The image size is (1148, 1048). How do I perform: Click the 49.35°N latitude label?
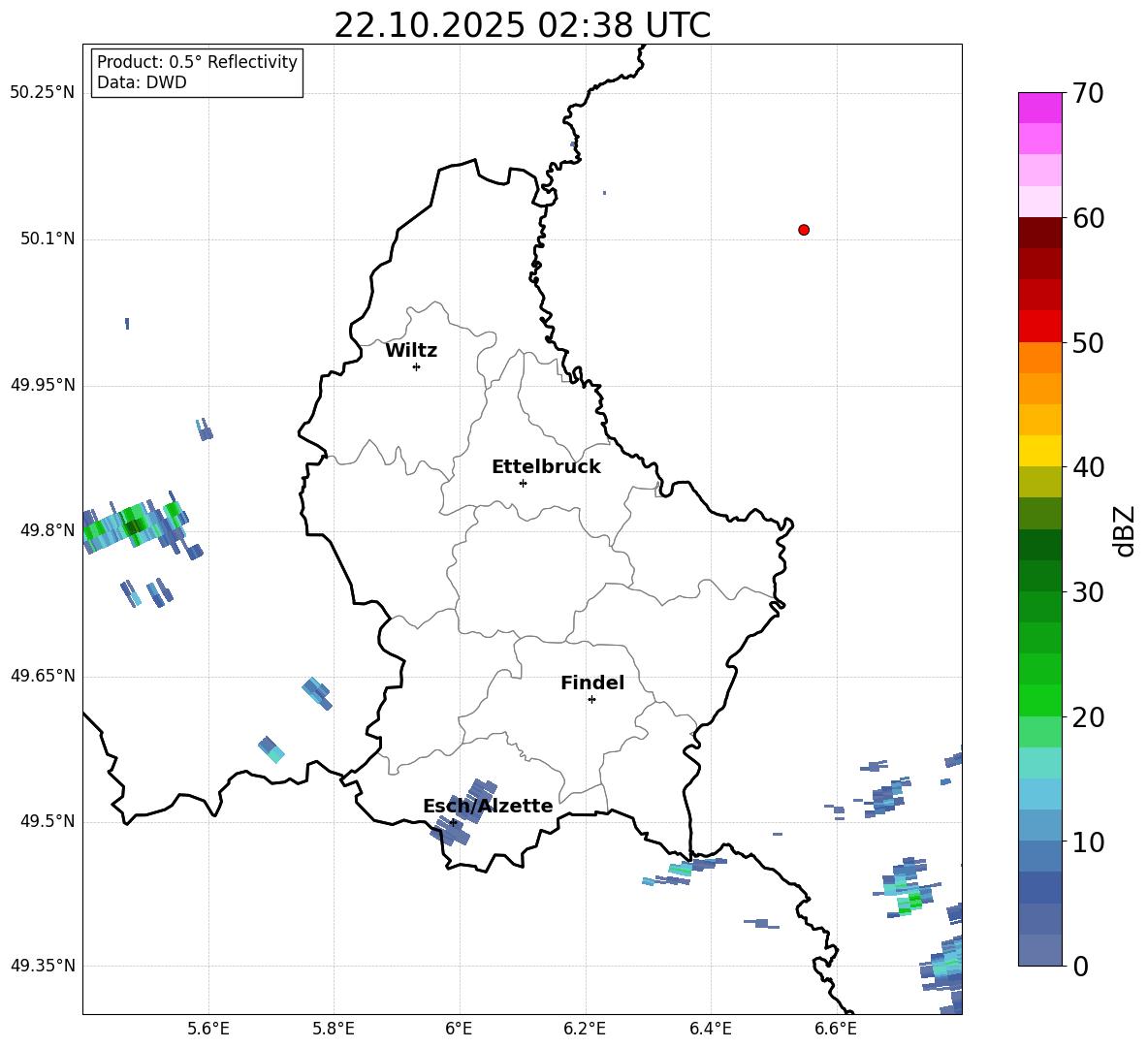tap(42, 966)
